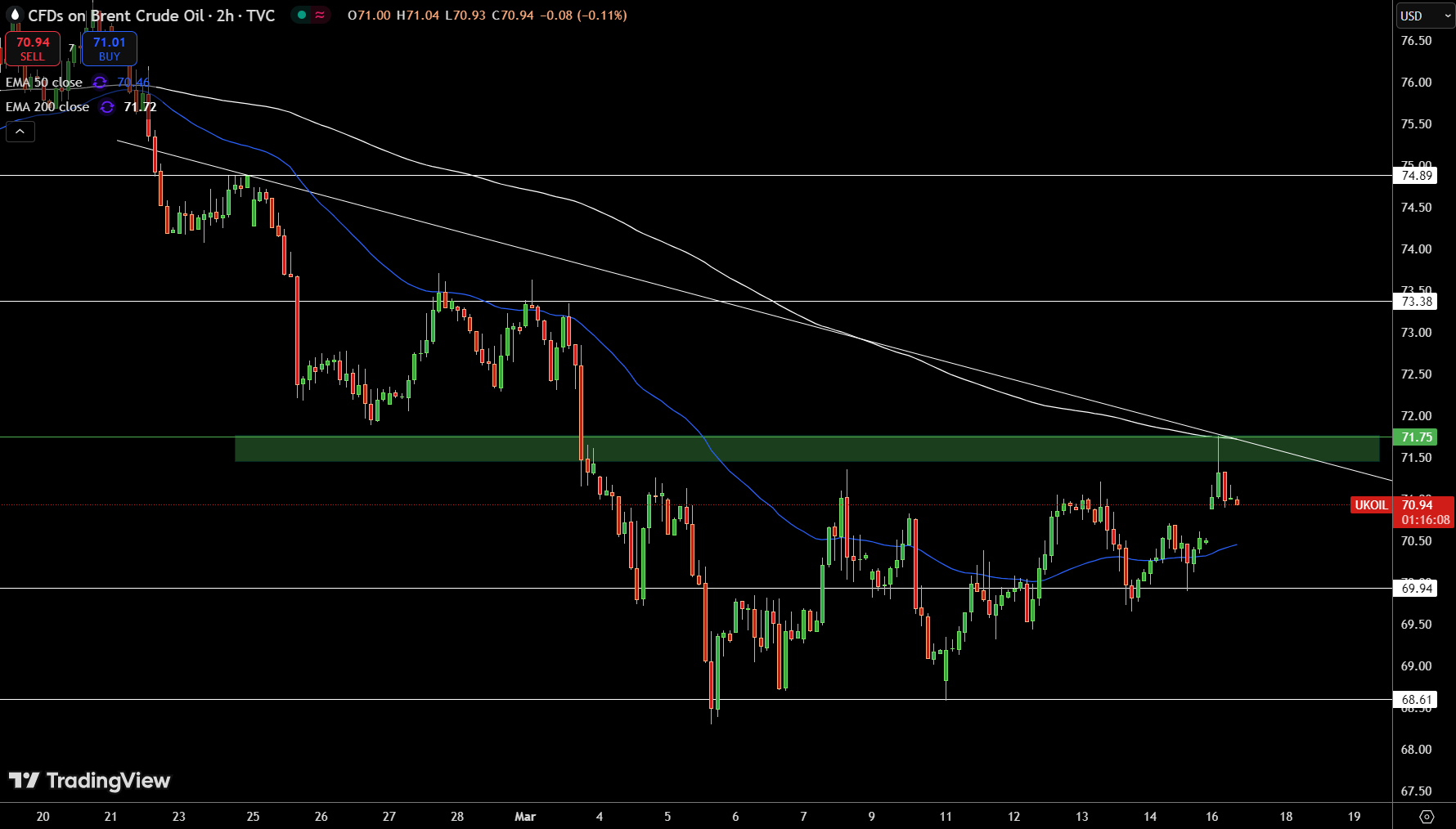Click the EMA 200 value 71.72

pos(140,107)
